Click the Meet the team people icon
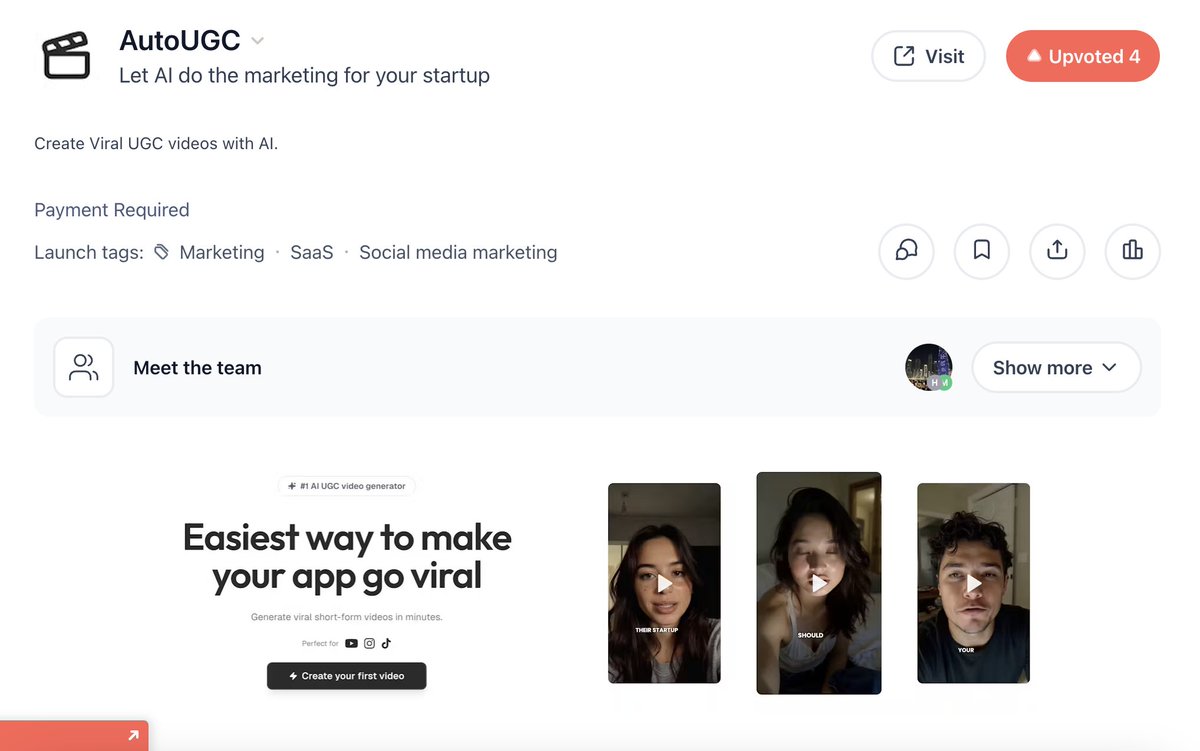 [84, 367]
